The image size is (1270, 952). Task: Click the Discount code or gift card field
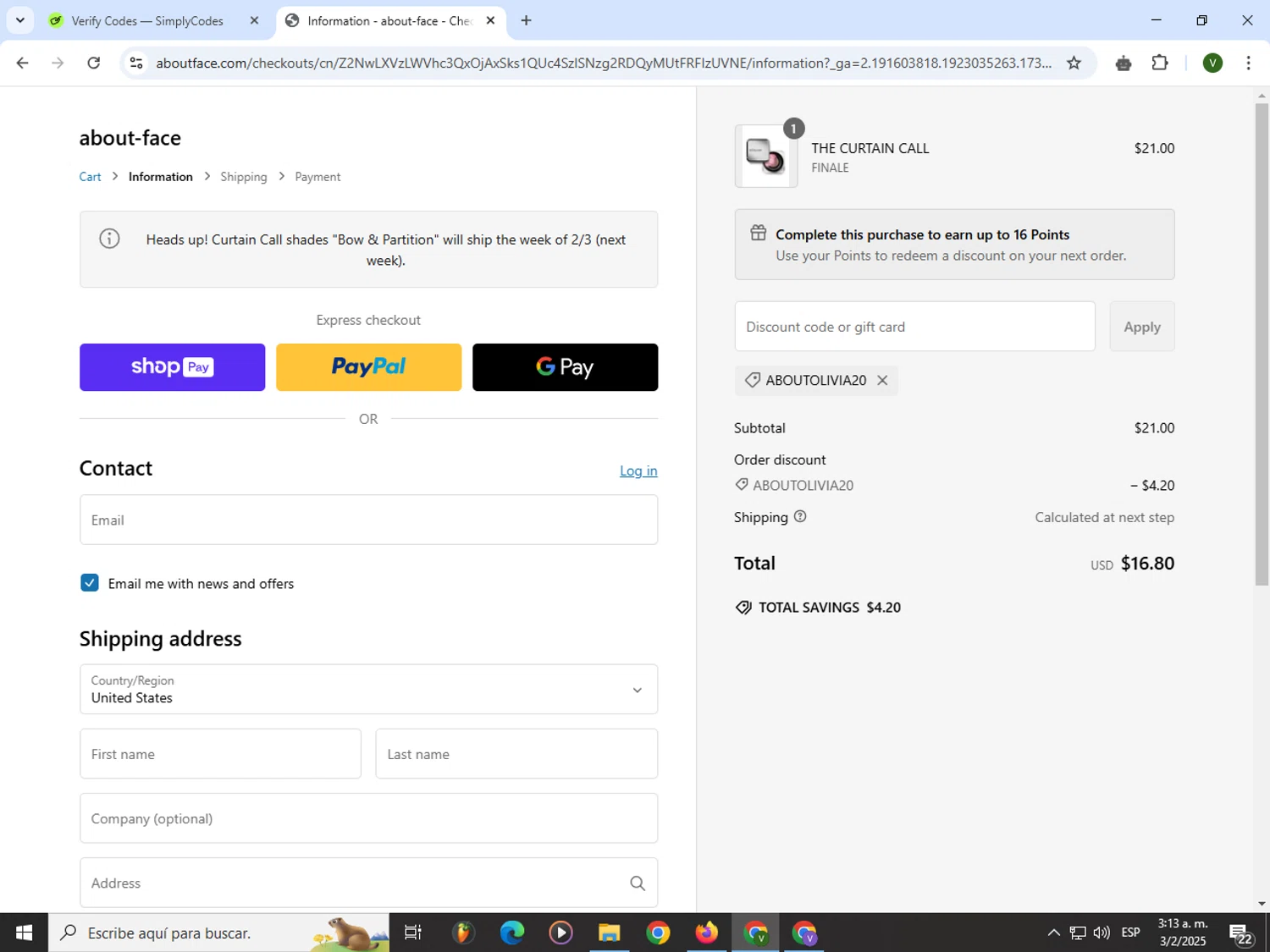click(914, 327)
